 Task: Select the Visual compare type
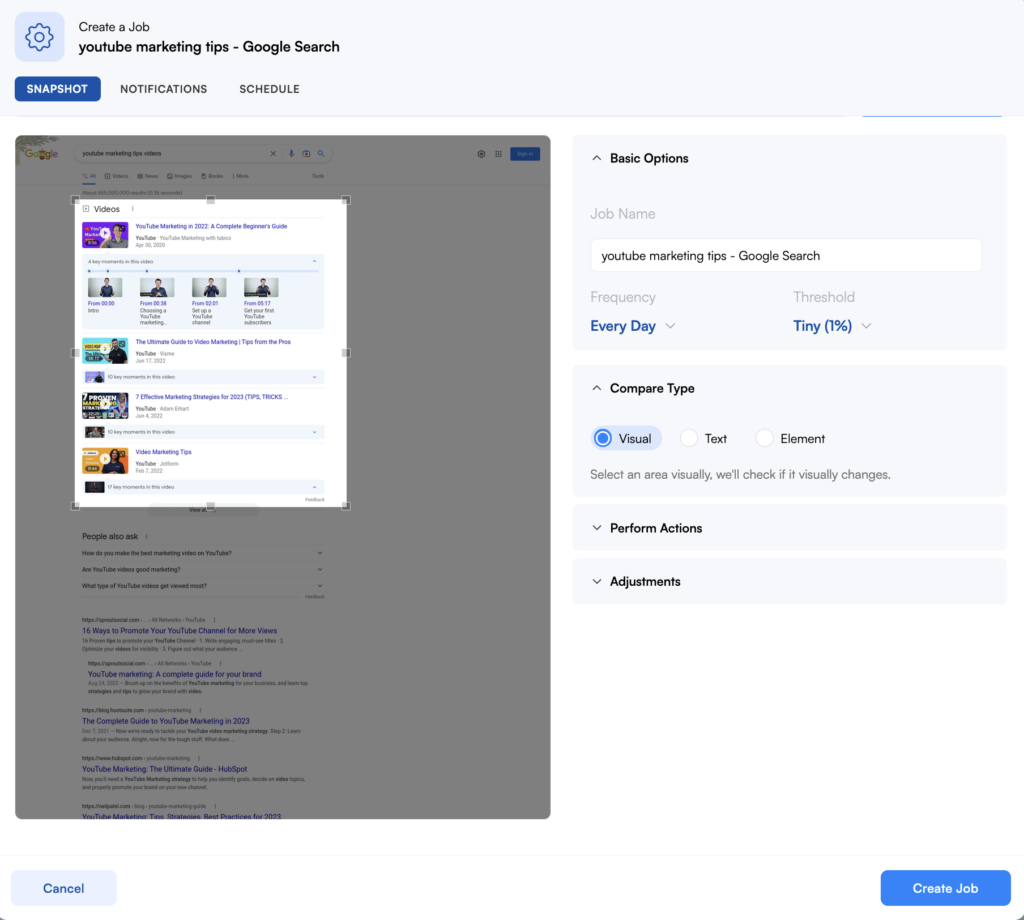coord(603,438)
